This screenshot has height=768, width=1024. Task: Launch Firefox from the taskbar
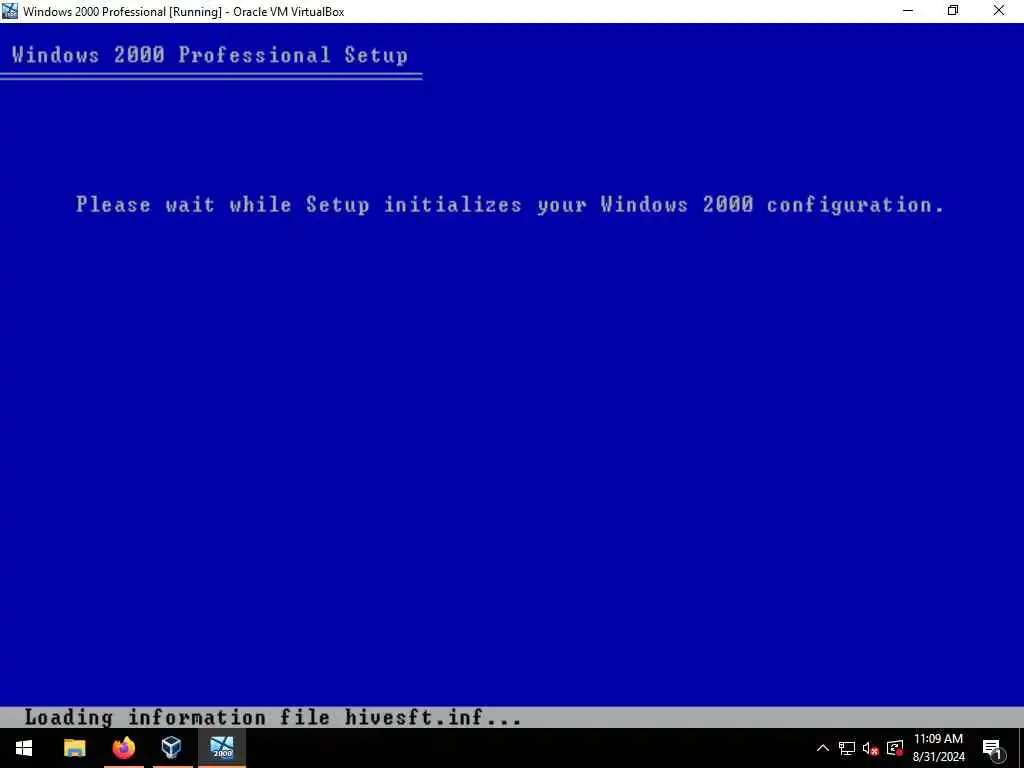(123, 748)
